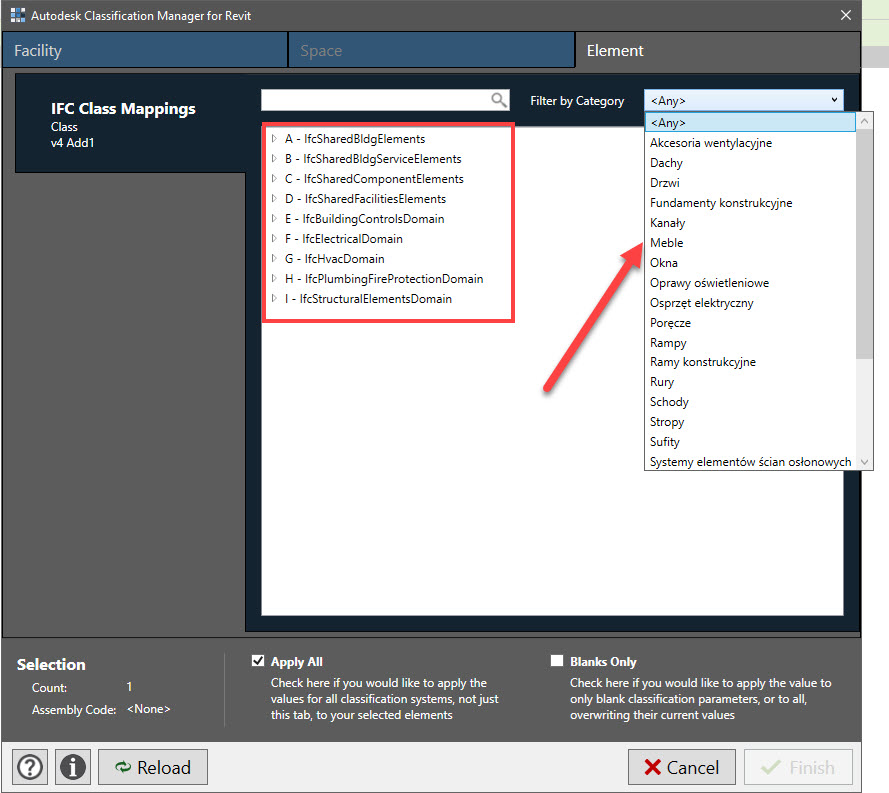Choose Meble from the category list

coord(667,243)
